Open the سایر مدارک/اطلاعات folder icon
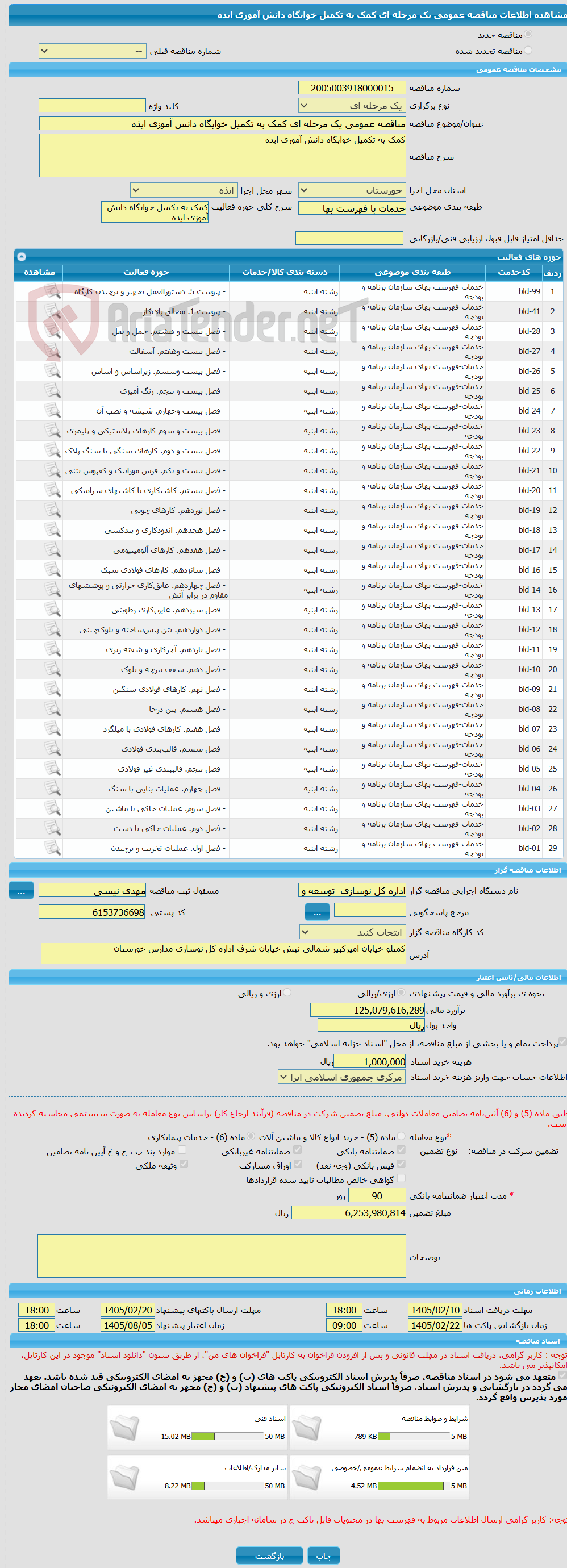 click(124, 1477)
